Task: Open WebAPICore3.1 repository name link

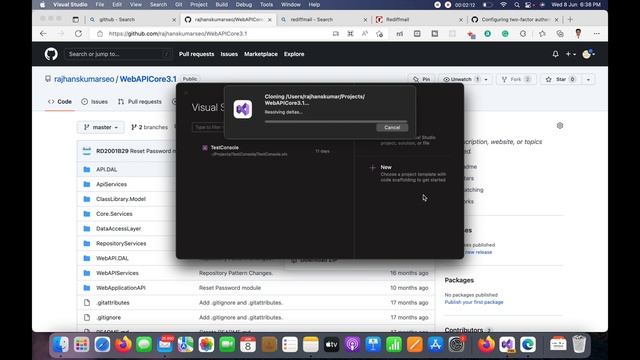Action: tap(148, 79)
